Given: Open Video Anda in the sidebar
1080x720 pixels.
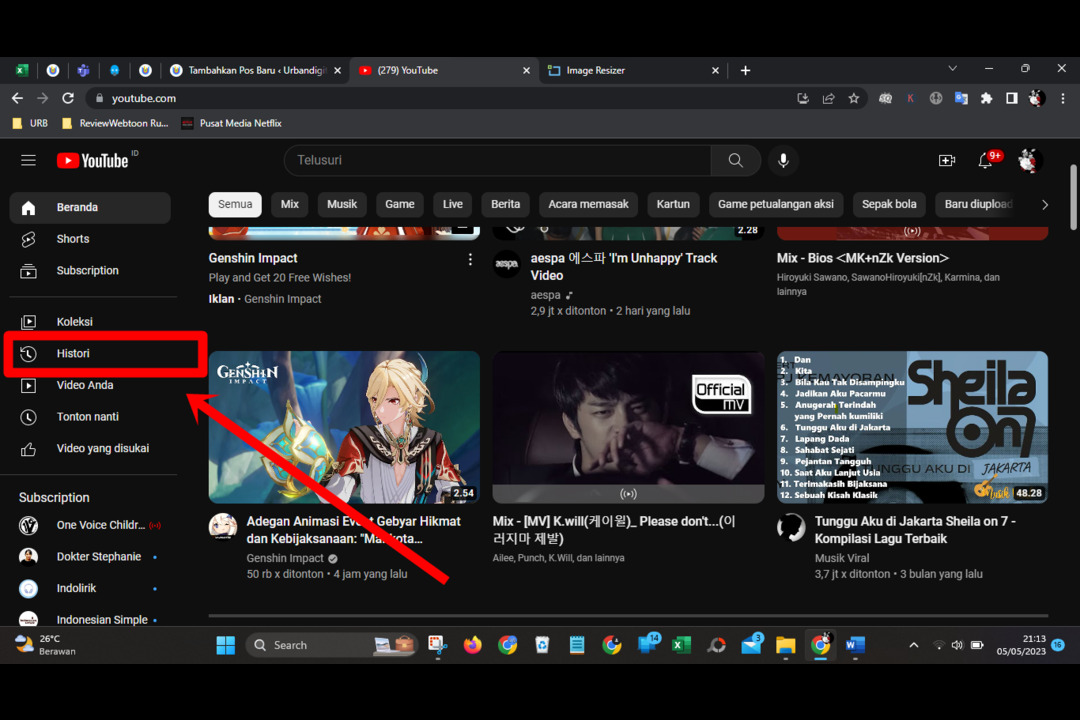Looking at the screenshot, I should 90,385.
